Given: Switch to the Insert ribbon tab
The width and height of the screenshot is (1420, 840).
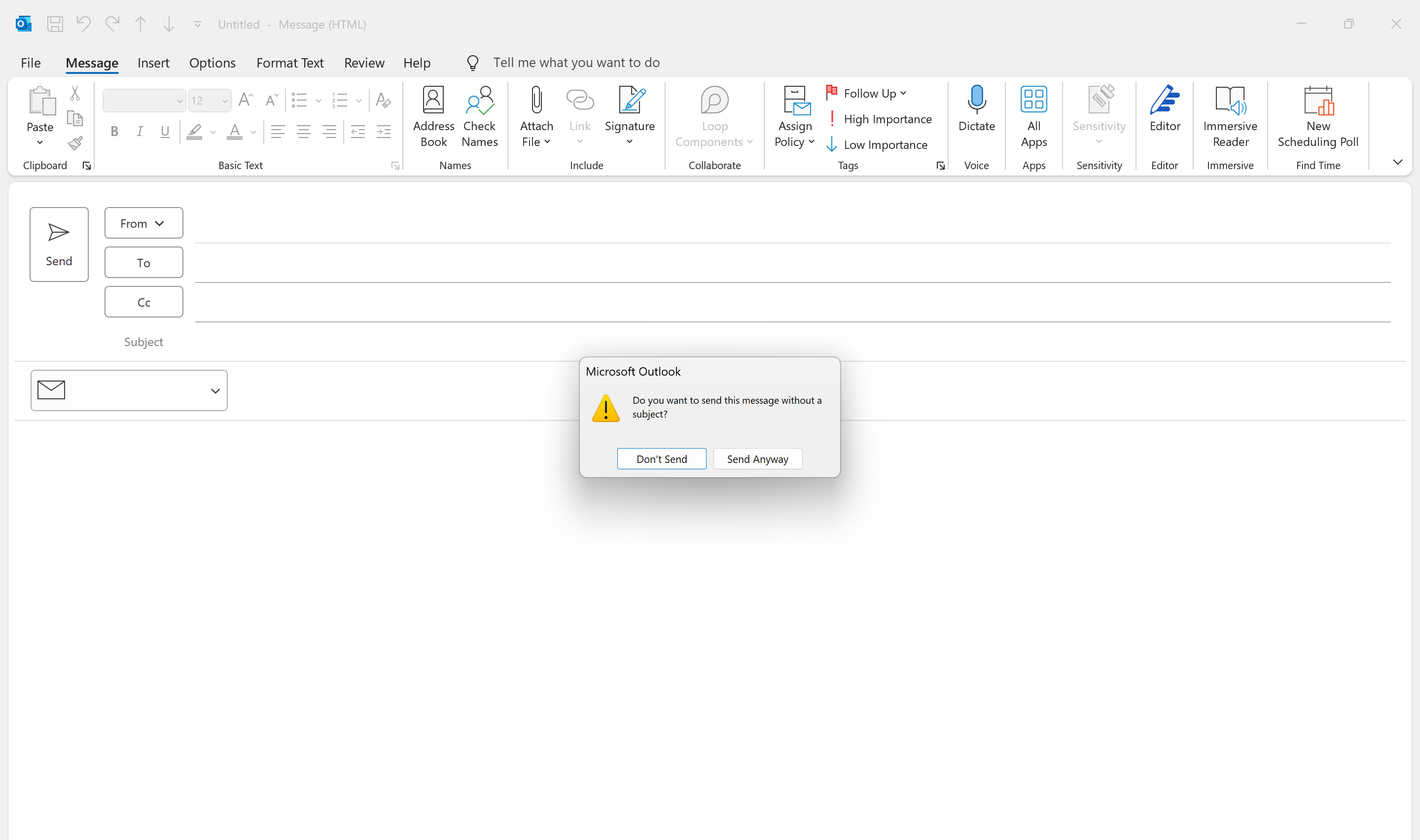Looking at the screenshot, I should pyautogui.click(x=153, y=62).
